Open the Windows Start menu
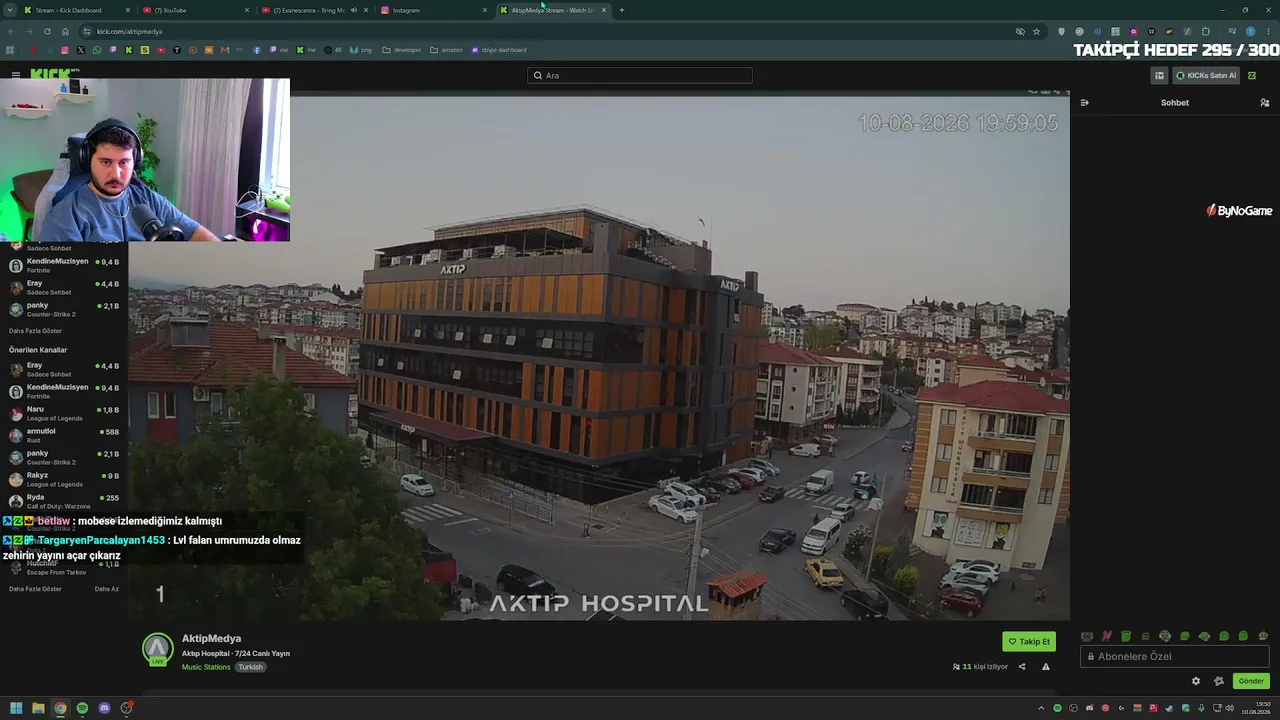 16,708
